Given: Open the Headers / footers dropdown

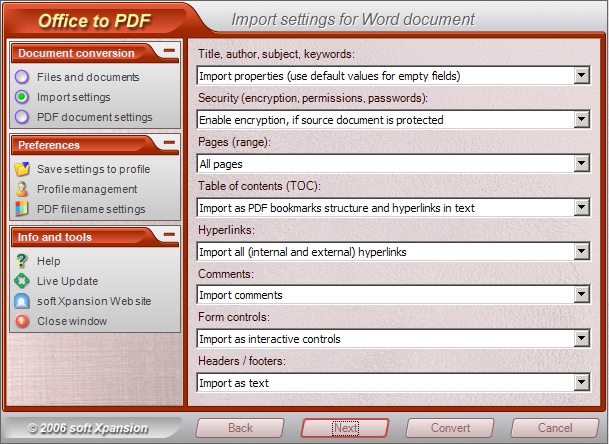Looking at the screenshot, I should 581,383.
